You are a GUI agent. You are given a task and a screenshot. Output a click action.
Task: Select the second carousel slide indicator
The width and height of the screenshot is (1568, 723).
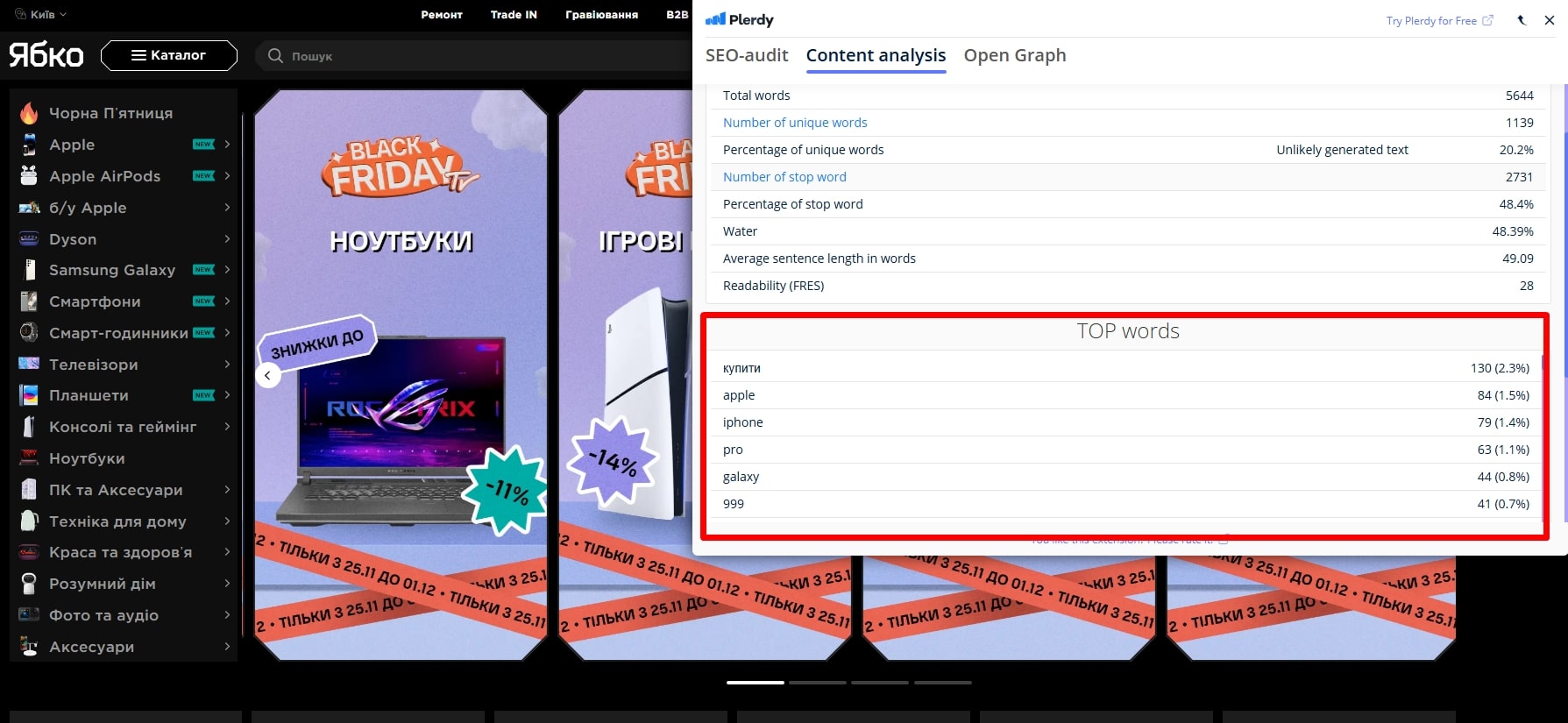point(817,682)
